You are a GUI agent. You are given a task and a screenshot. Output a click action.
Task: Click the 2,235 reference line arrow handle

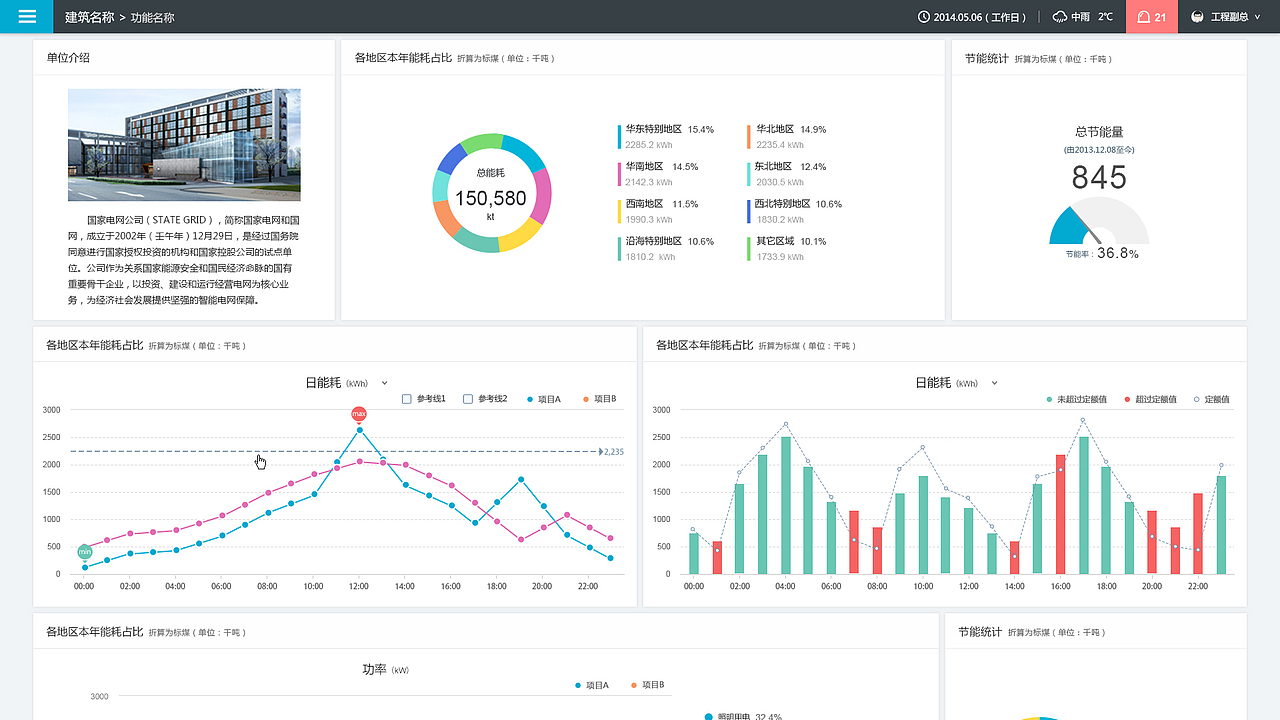tap(601, 452)
